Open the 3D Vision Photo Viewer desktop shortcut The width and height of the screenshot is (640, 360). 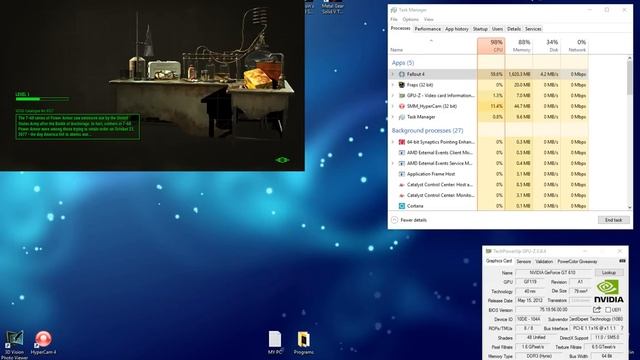(14, 345)
